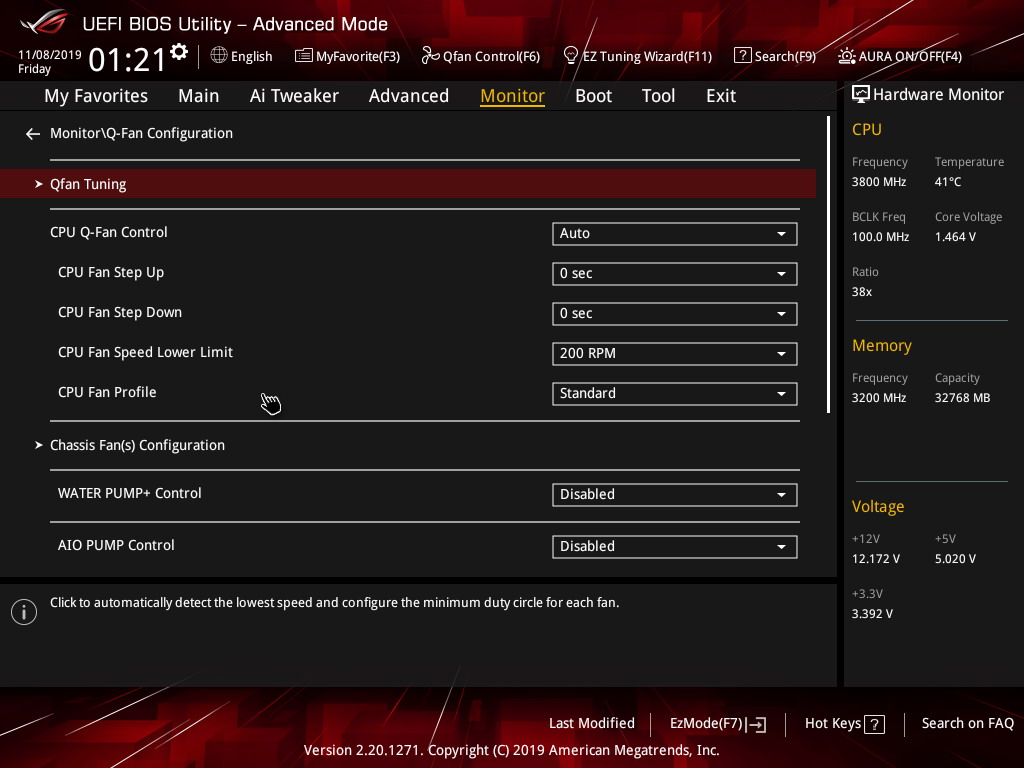The width and height of the screenshot is (1024, 768).
Task: Open the CPU Fan Step Down dropdown
Action: 675,313
